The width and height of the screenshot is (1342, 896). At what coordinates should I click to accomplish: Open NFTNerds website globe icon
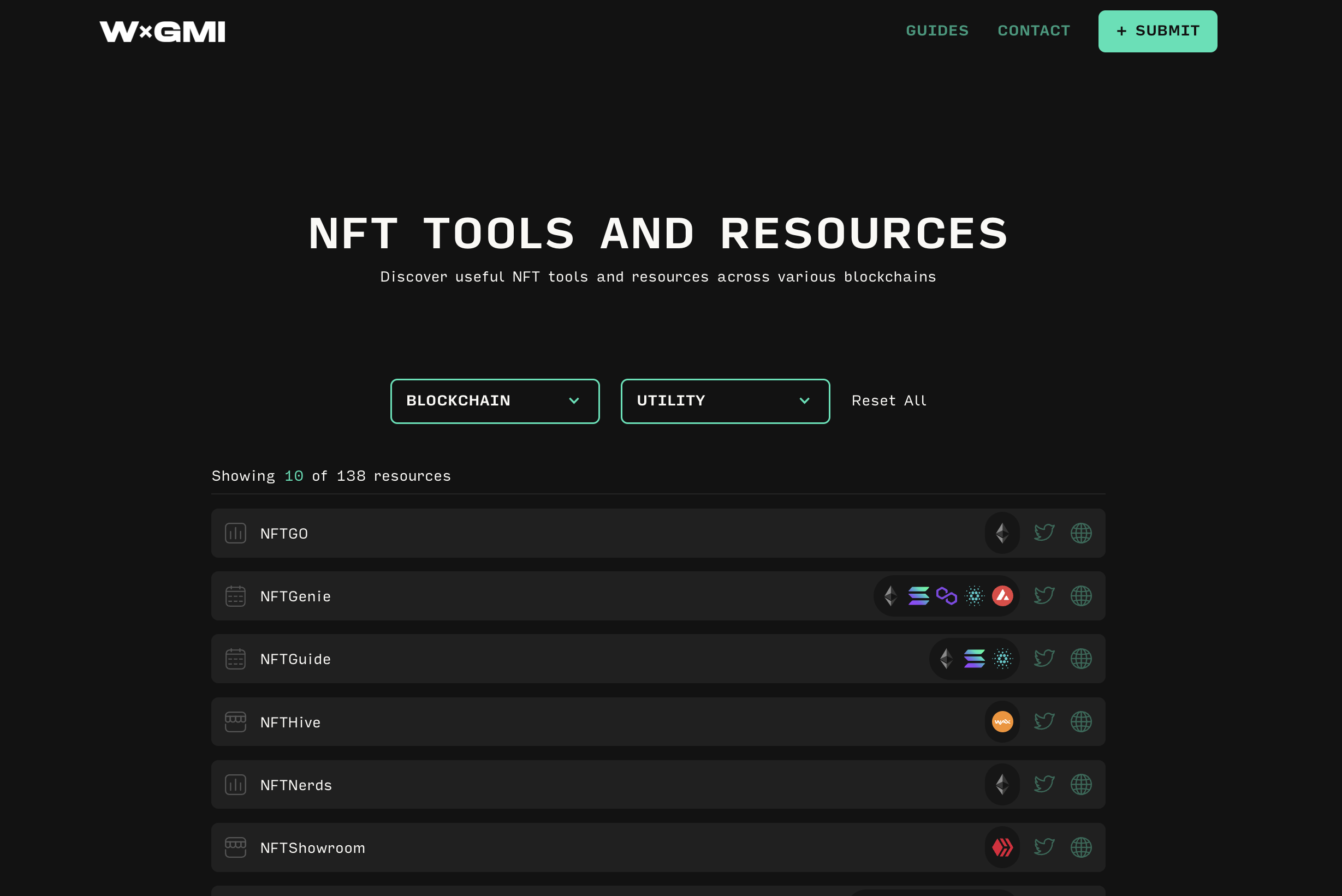pyautogui.click(x=1080, y=785)
